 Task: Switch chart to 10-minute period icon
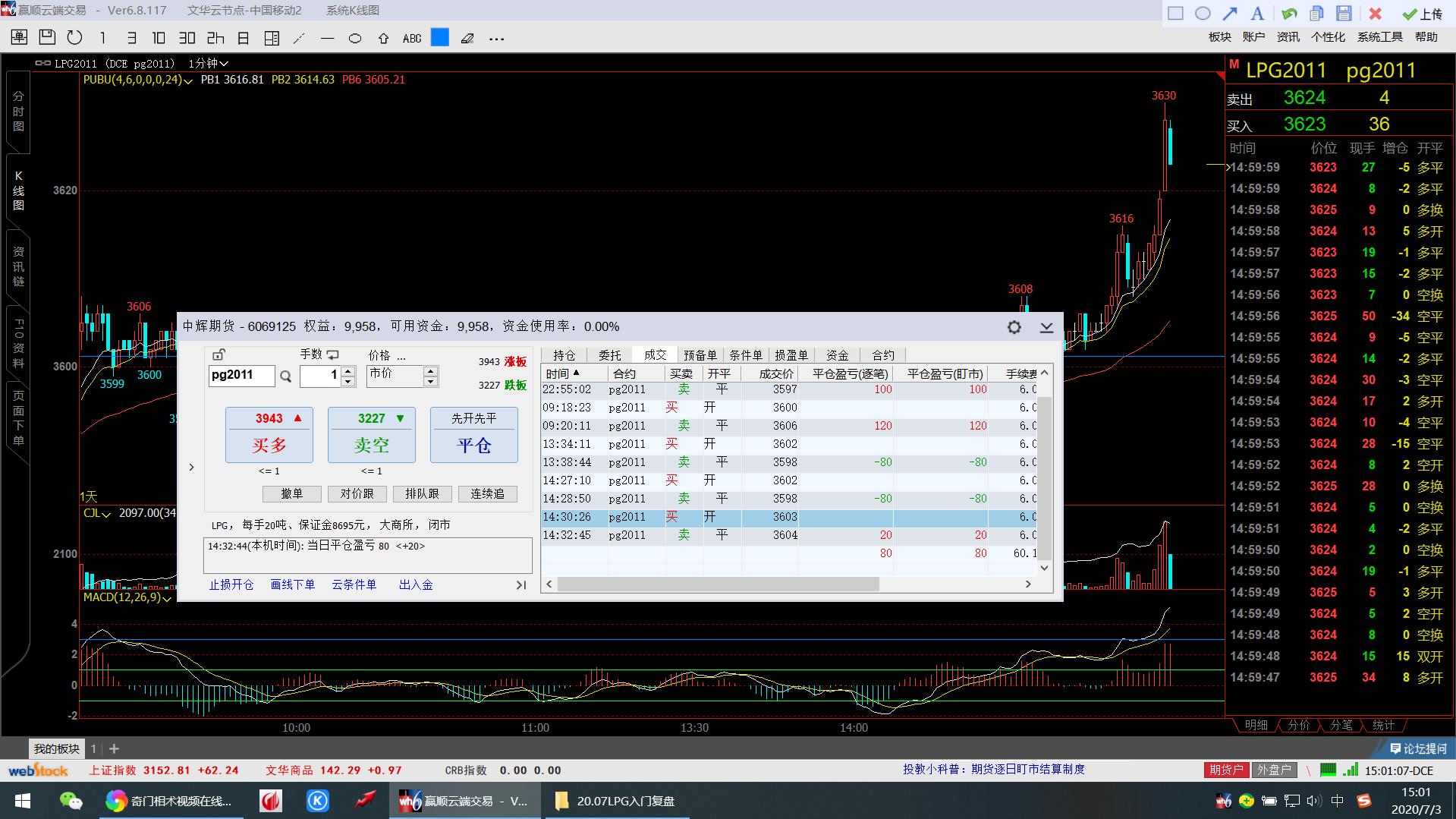click(x=159, y=38)
